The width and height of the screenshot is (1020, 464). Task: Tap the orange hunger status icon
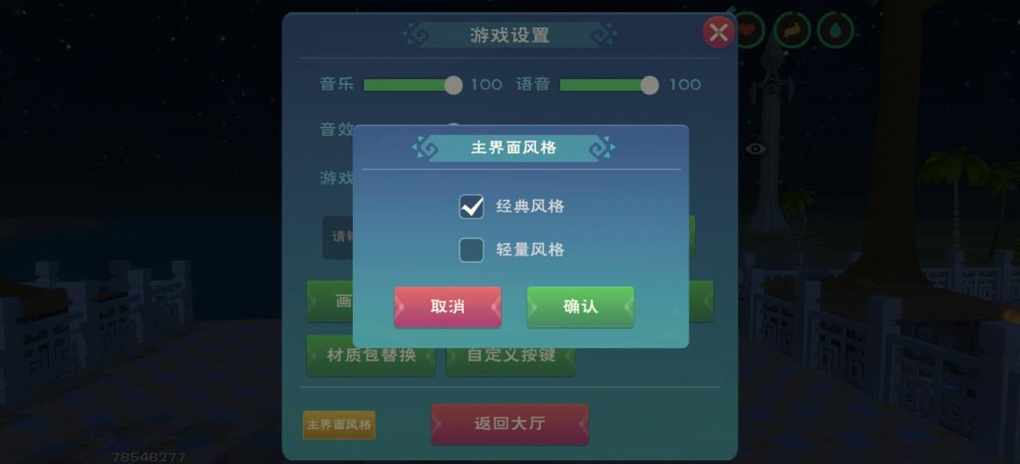pos(792,29)
